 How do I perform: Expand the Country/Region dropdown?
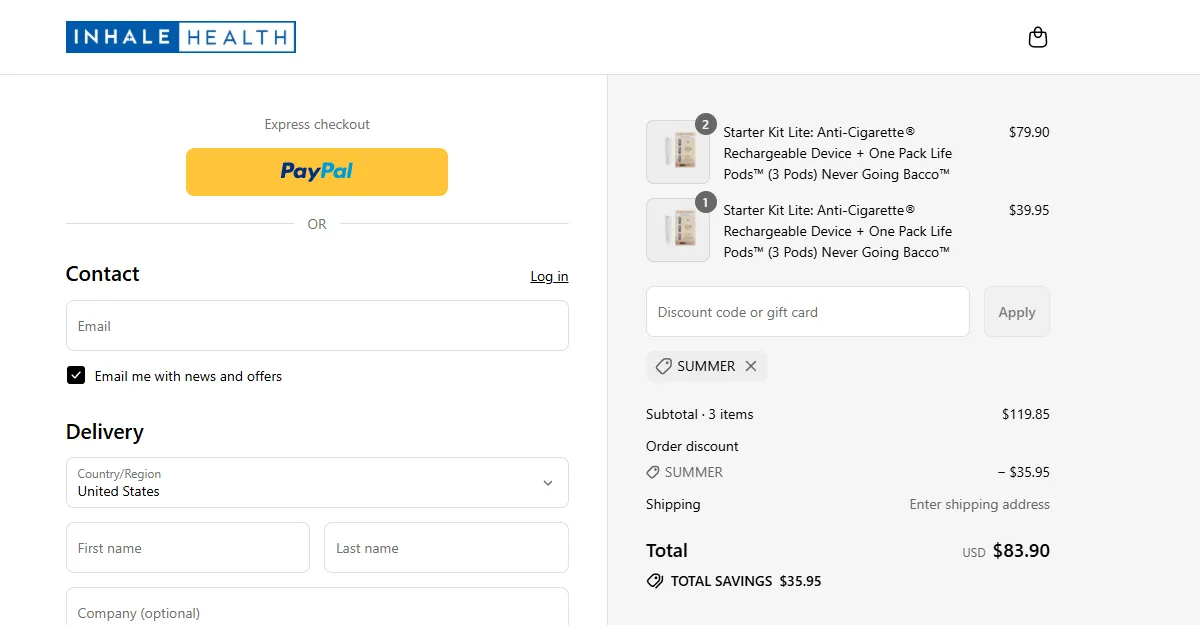317,483
